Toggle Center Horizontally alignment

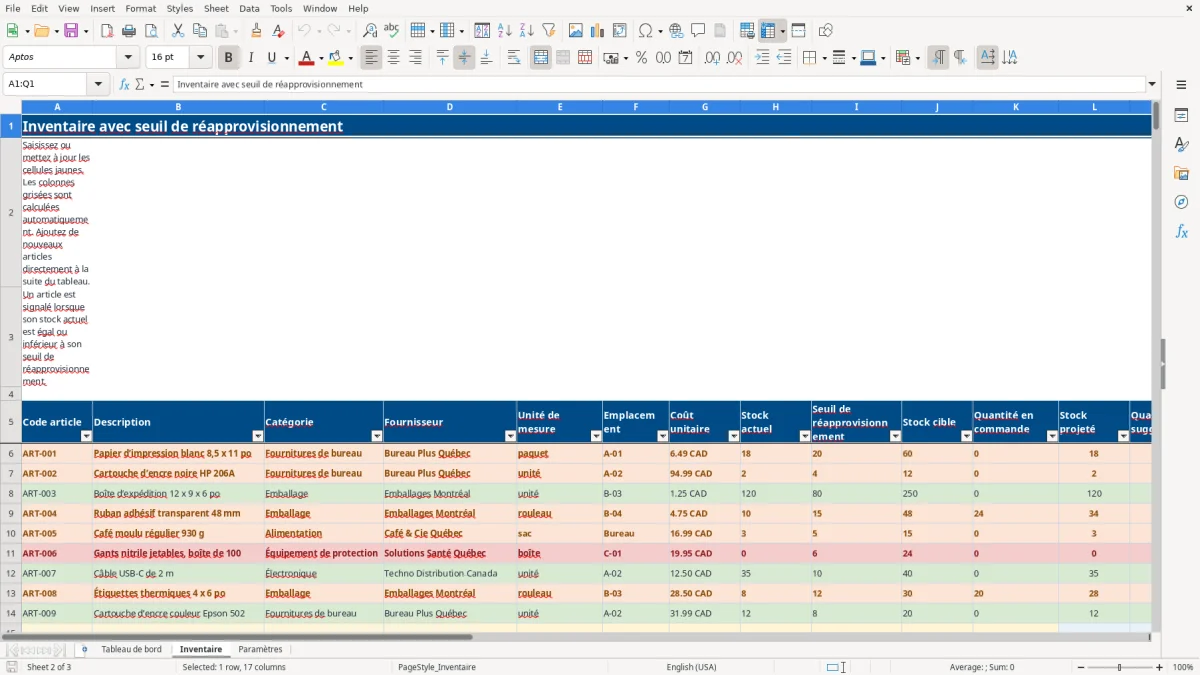point(393,58)
